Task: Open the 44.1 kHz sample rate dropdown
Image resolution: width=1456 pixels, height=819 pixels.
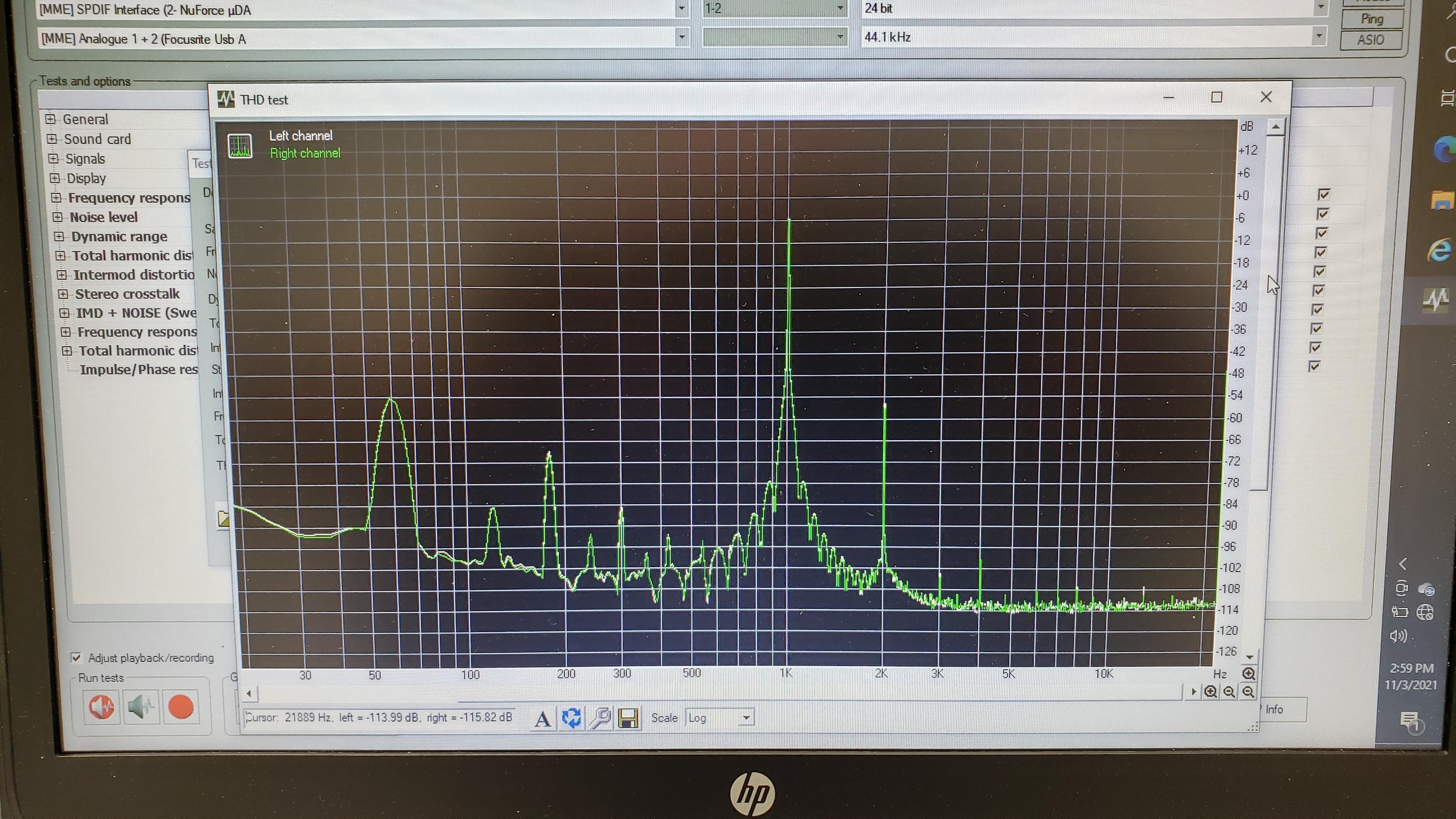Action: click(x=1319, y=36)
